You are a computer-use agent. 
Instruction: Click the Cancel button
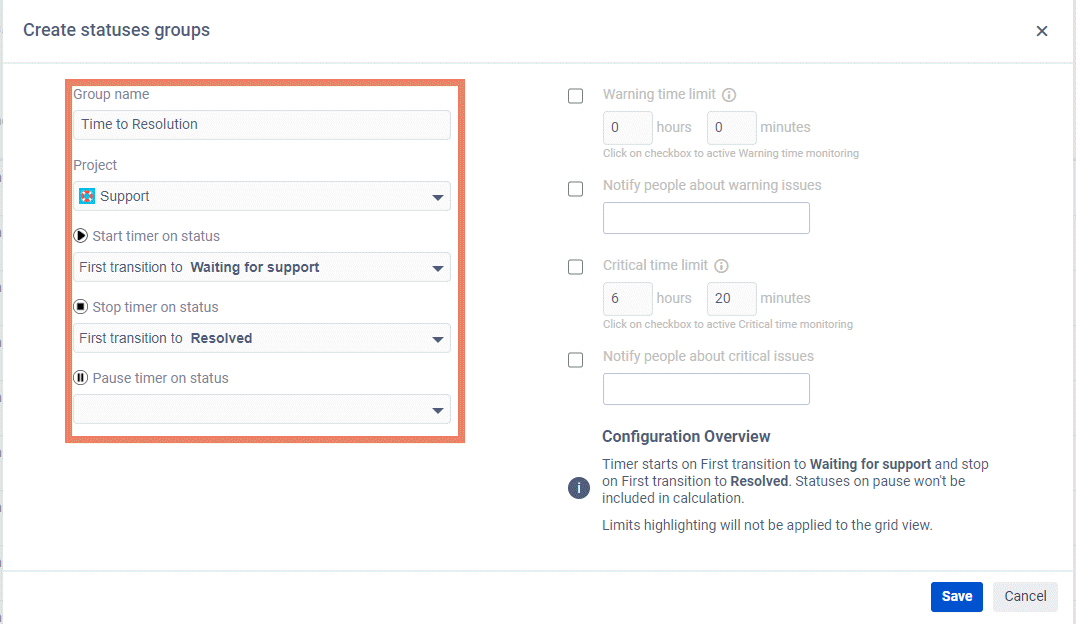[1024, 596]
